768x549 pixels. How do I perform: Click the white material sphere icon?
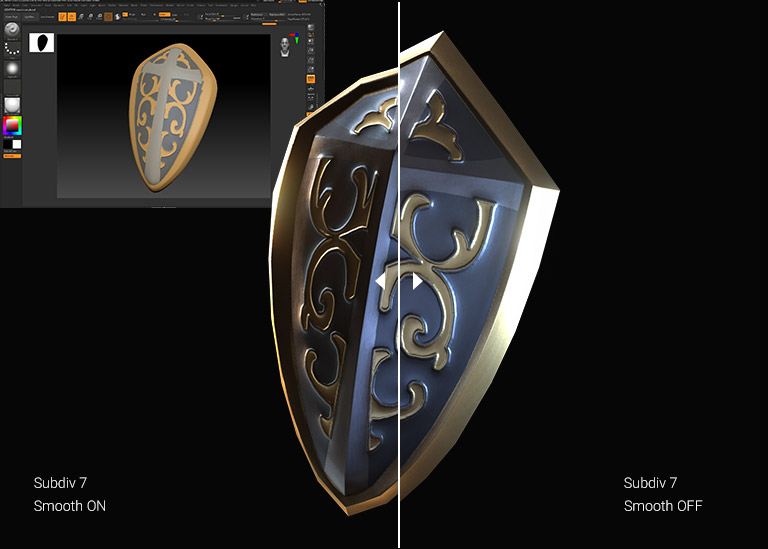pyautogui.click(x=12, y=105)
